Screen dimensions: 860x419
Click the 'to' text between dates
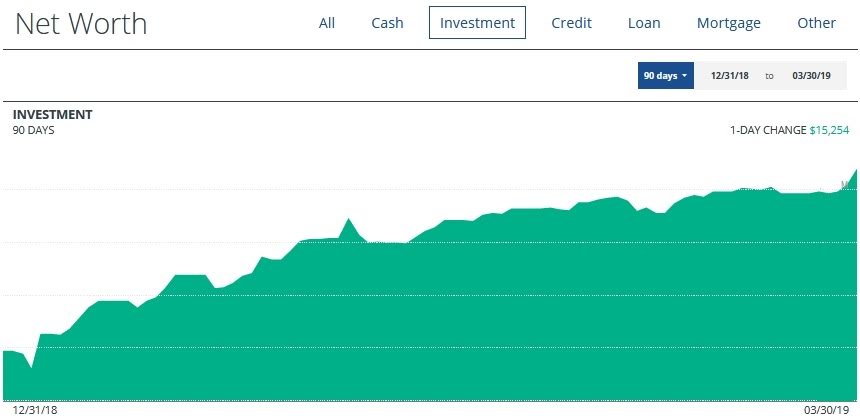[770, 75]
